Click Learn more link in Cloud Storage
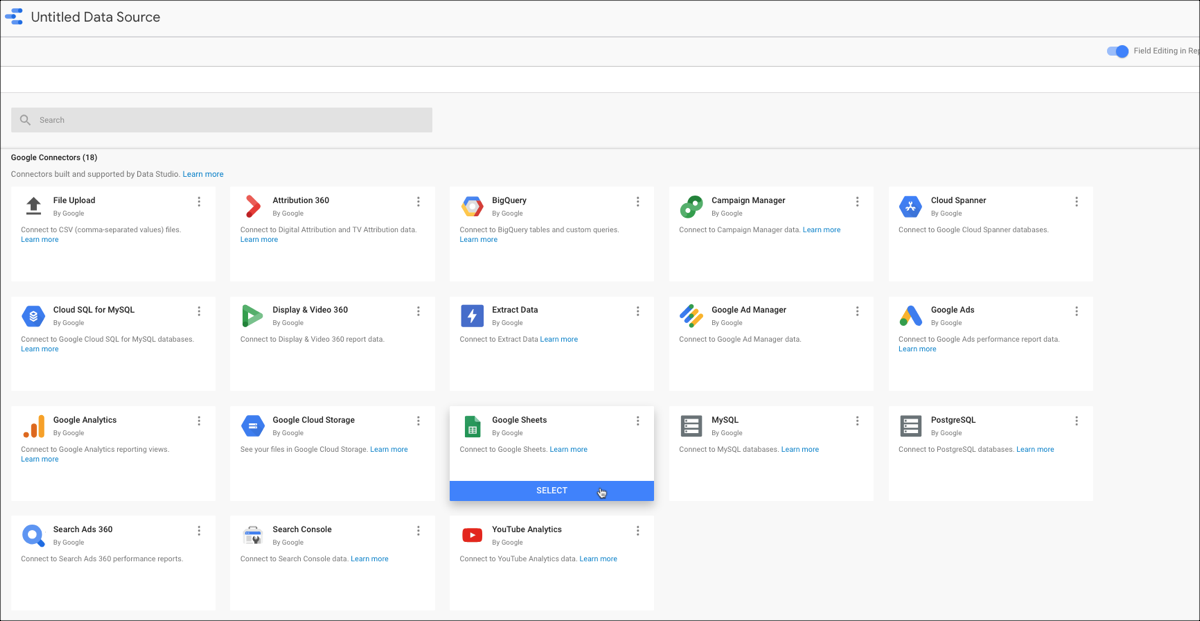 pos(389,450)
